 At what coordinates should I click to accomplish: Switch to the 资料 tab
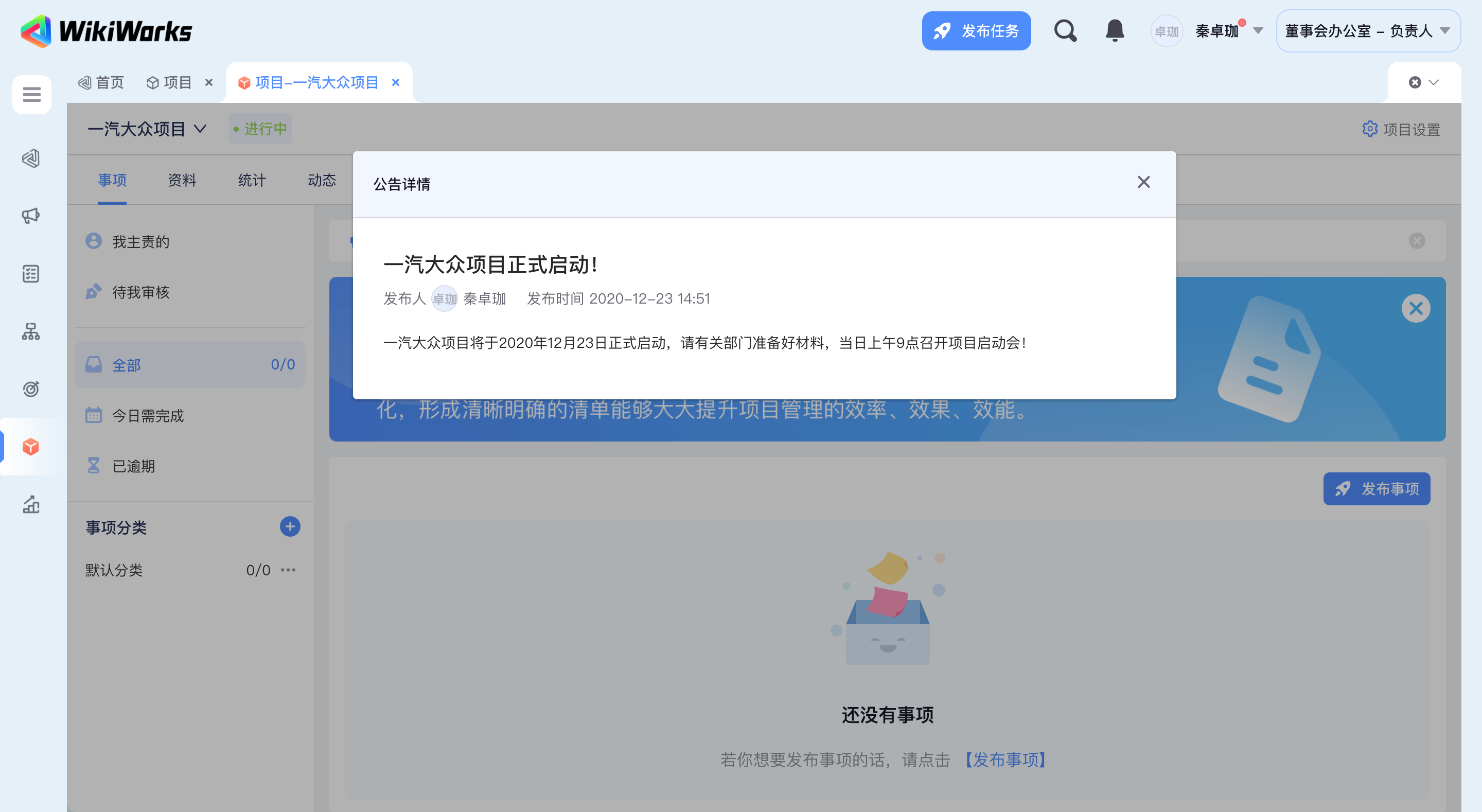click(182, 180)
